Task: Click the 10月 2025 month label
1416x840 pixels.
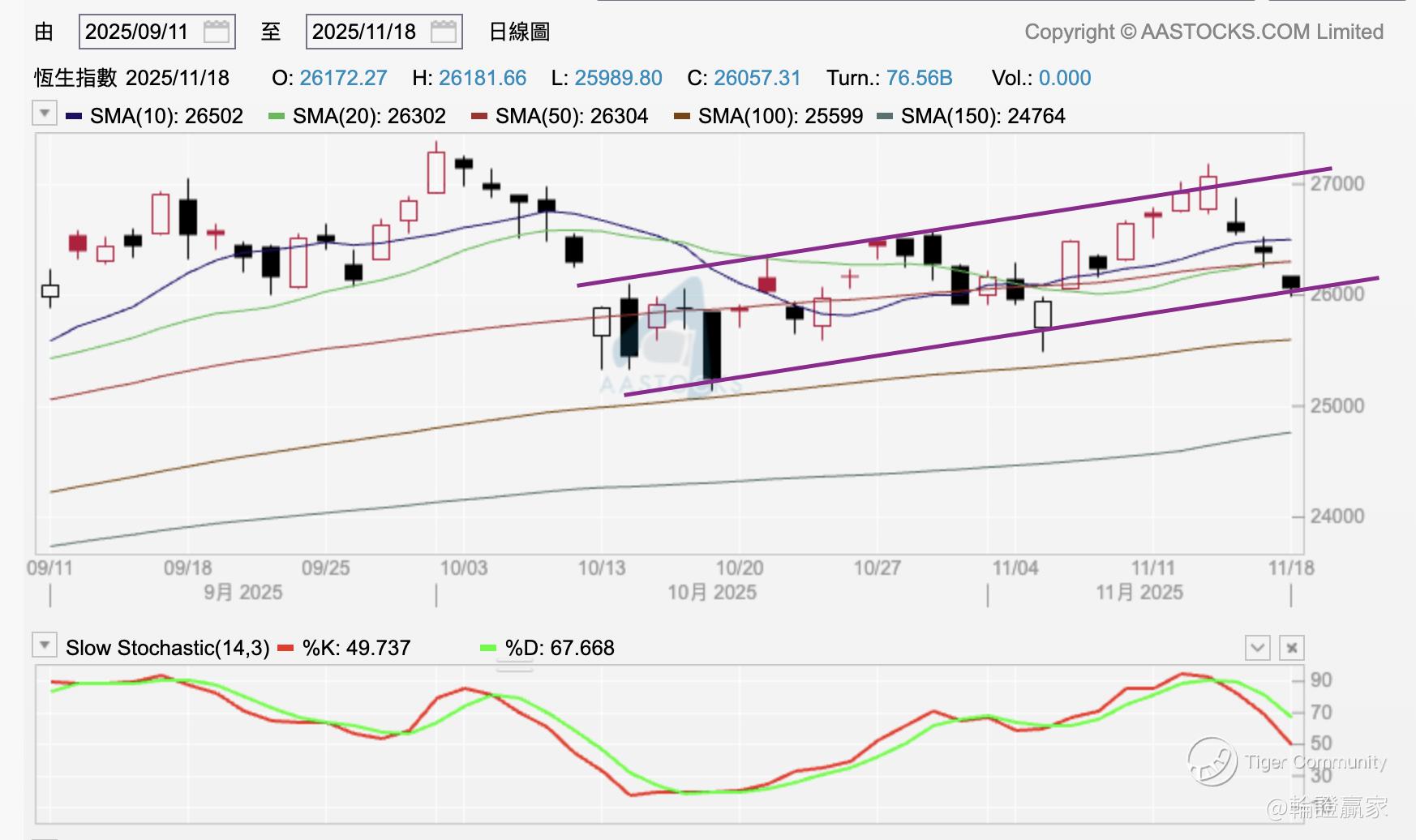Action: (x=712, y=593)
